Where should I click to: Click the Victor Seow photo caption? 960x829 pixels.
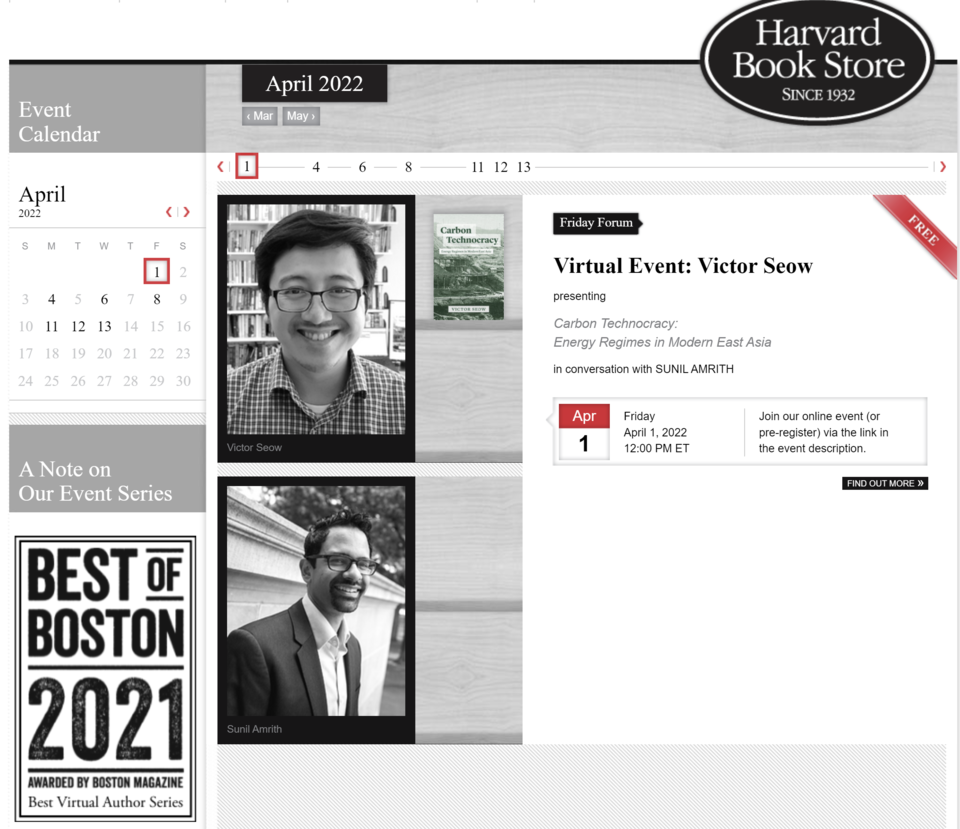click(254, 448)
